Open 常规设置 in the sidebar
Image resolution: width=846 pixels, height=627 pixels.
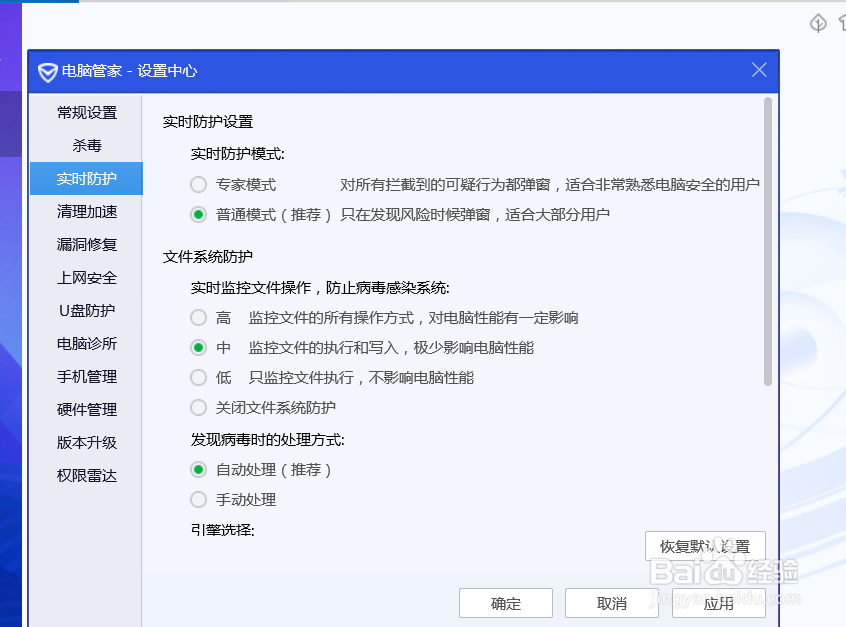pos(86,113)
